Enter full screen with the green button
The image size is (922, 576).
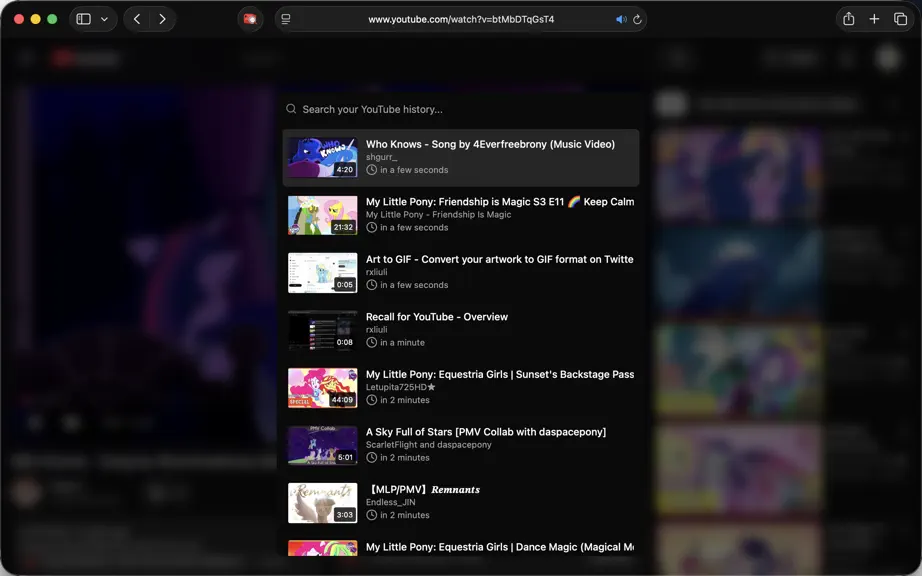pyautogui.click(x=52, y=19)
